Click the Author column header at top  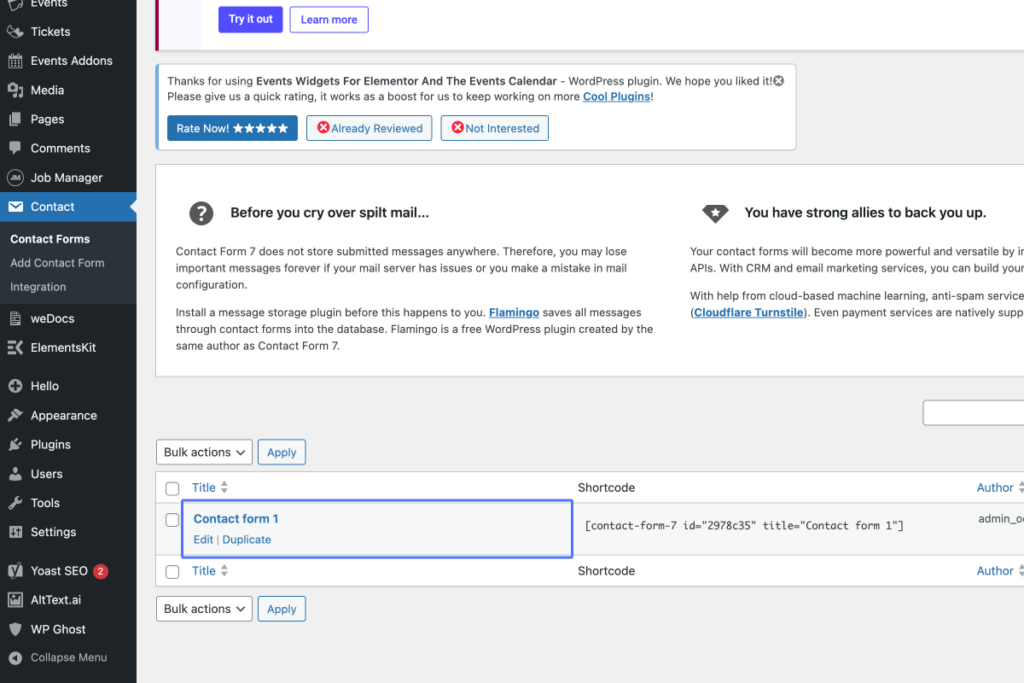pyautogui.click(x=995, y=488)
